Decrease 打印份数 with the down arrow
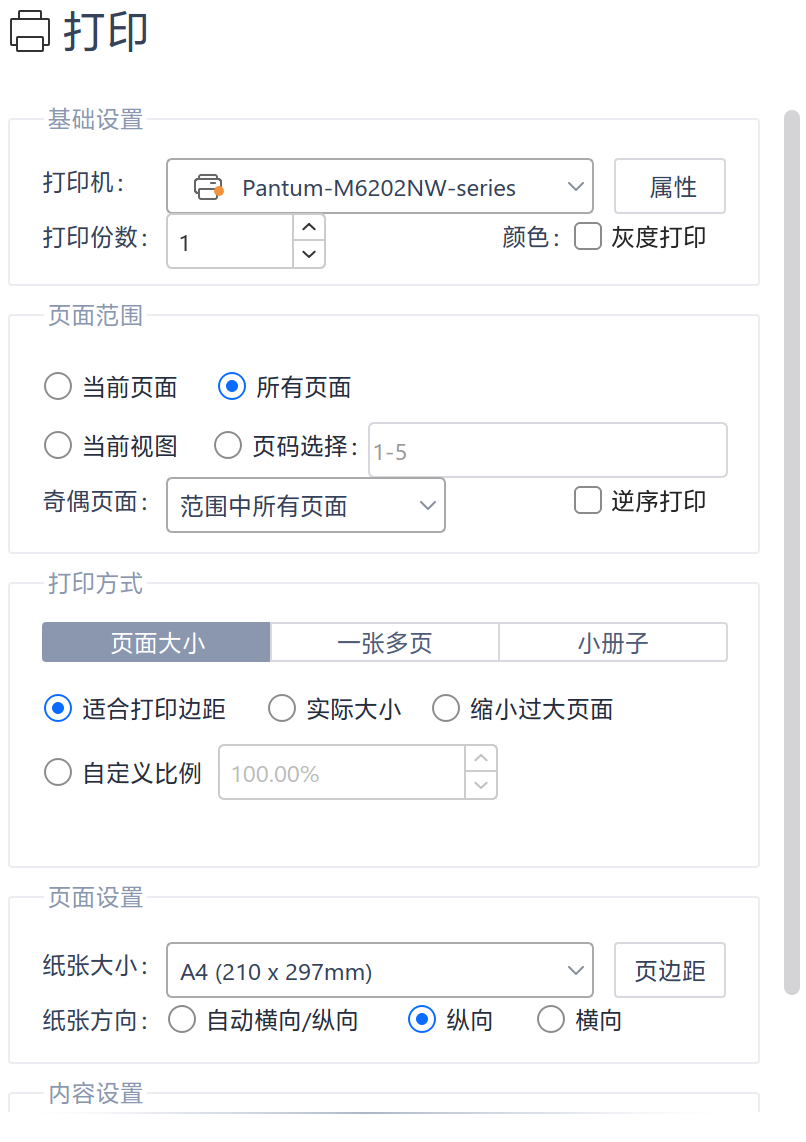806x1142 pixels. pyautogui.click(x=309, y=254)
